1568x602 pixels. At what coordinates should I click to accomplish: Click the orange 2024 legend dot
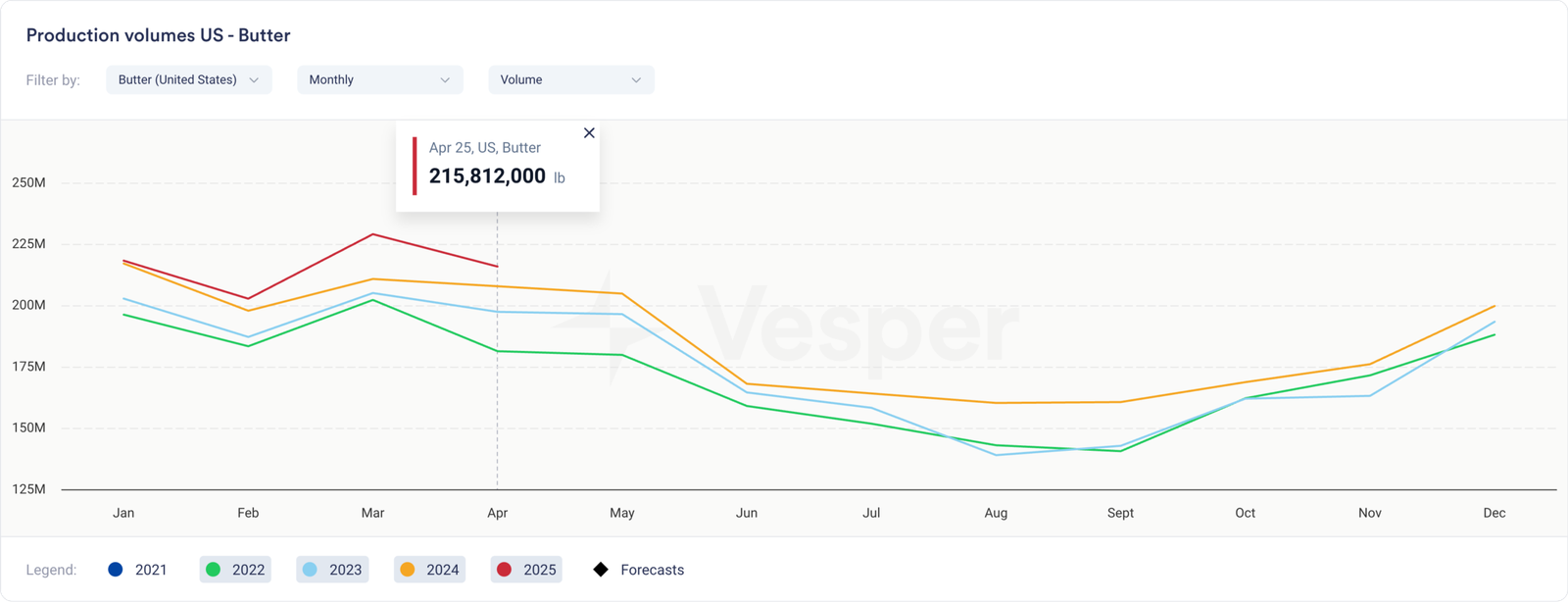tap(408, 570)
